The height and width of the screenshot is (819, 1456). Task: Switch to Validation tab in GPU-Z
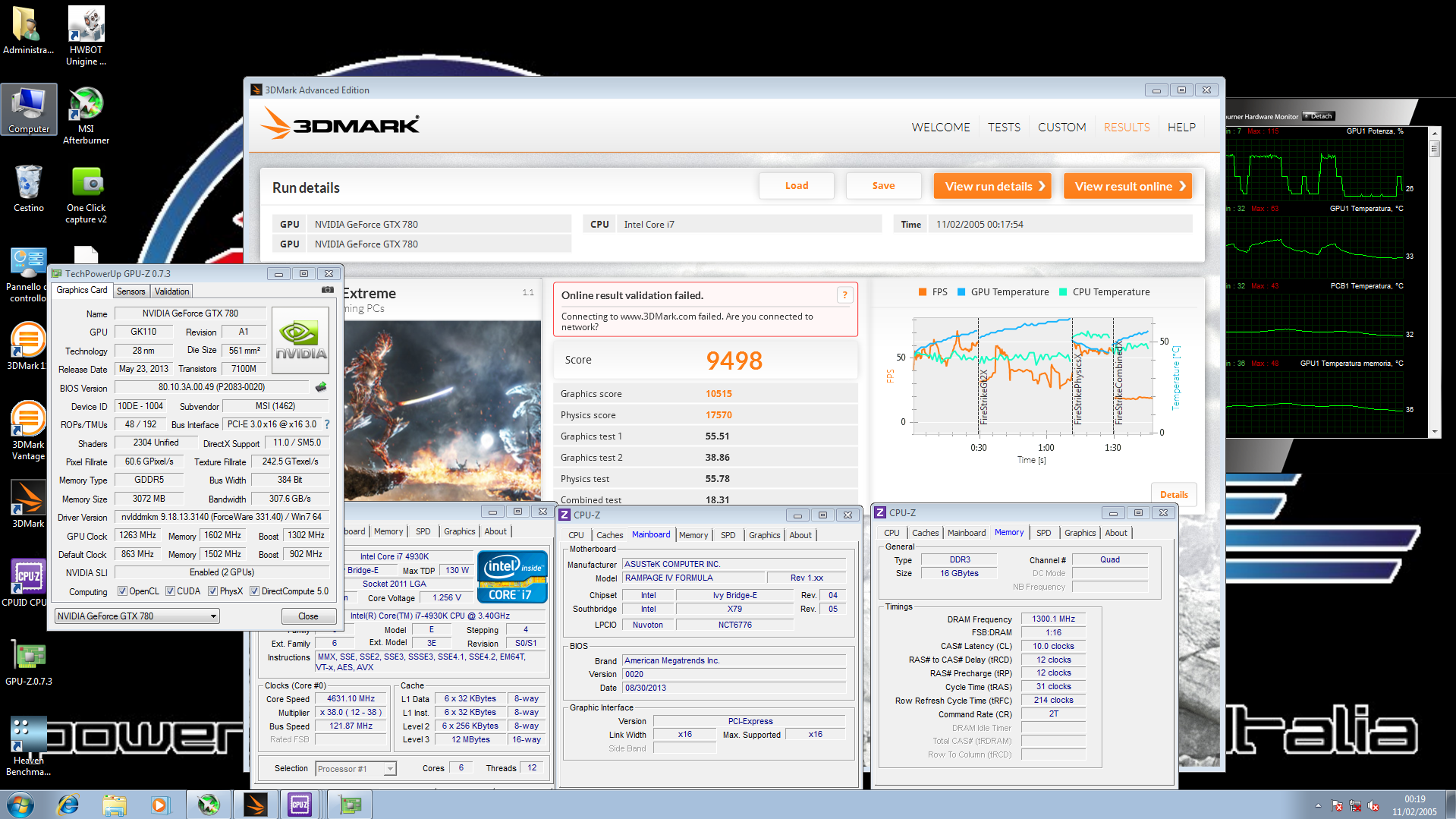171,291
